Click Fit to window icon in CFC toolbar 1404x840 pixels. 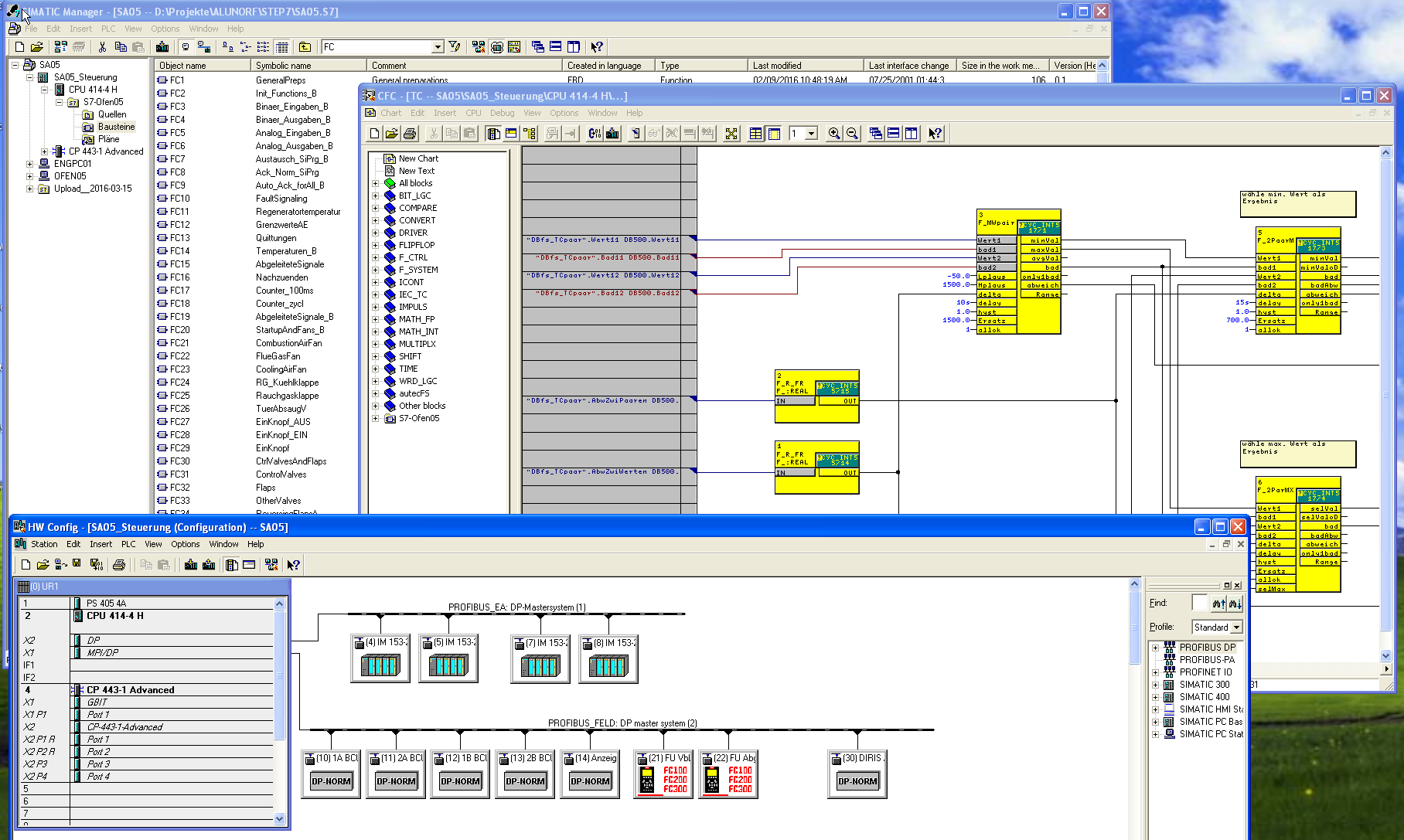click(x=731, y=134)
